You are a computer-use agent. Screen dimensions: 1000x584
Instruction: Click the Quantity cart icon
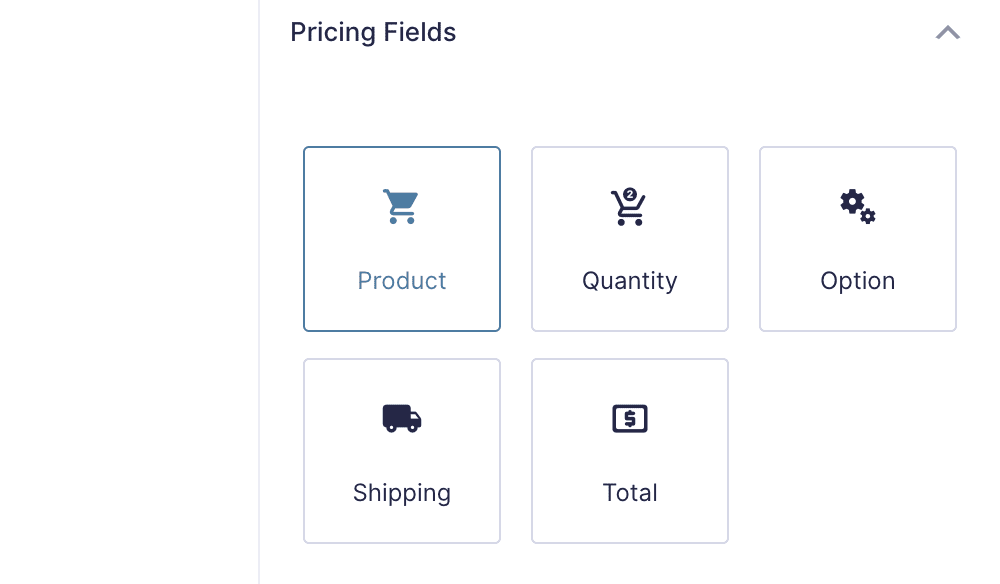tap(629, 208)
